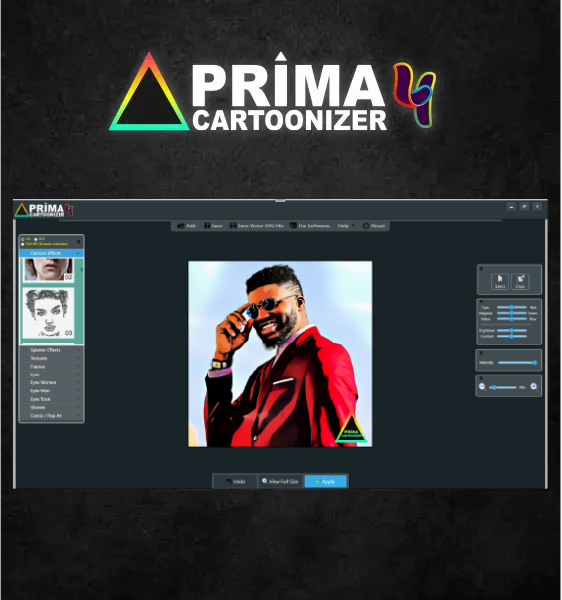Click the Add photo camera button

click(186, 226)
